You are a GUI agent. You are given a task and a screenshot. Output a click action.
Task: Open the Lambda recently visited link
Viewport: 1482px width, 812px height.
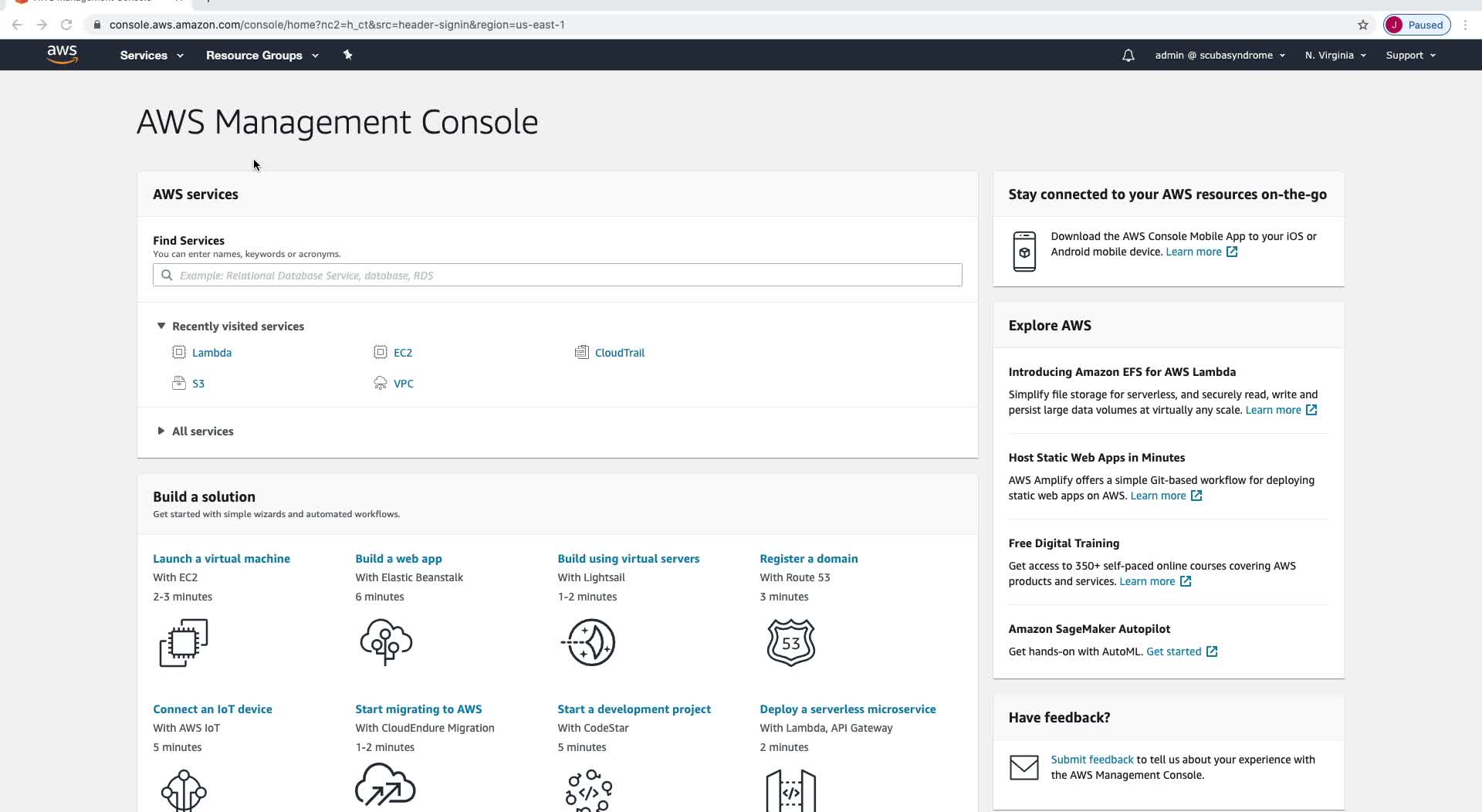tap(211, 353)
